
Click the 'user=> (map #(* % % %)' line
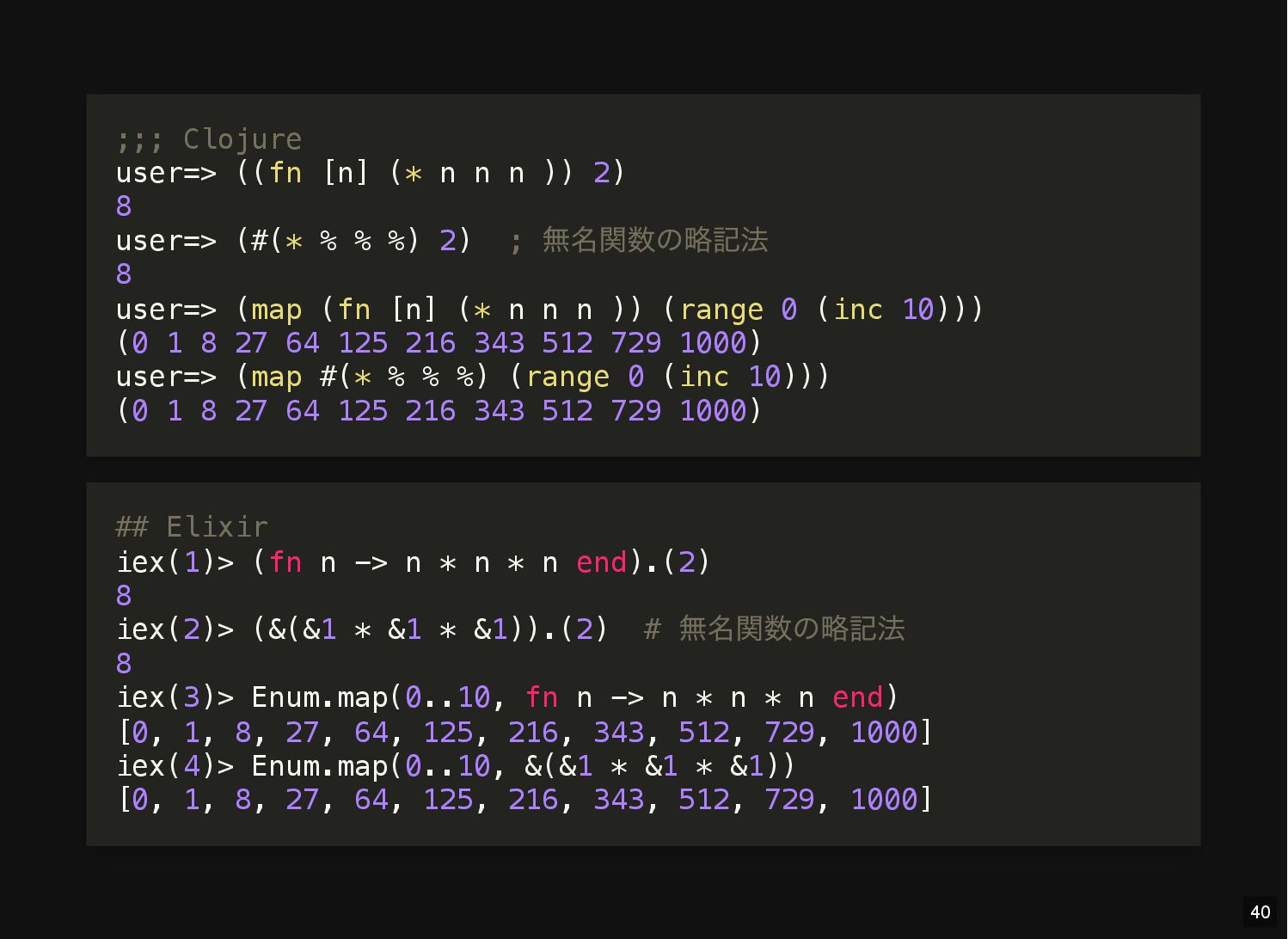(x=473, y=377)
